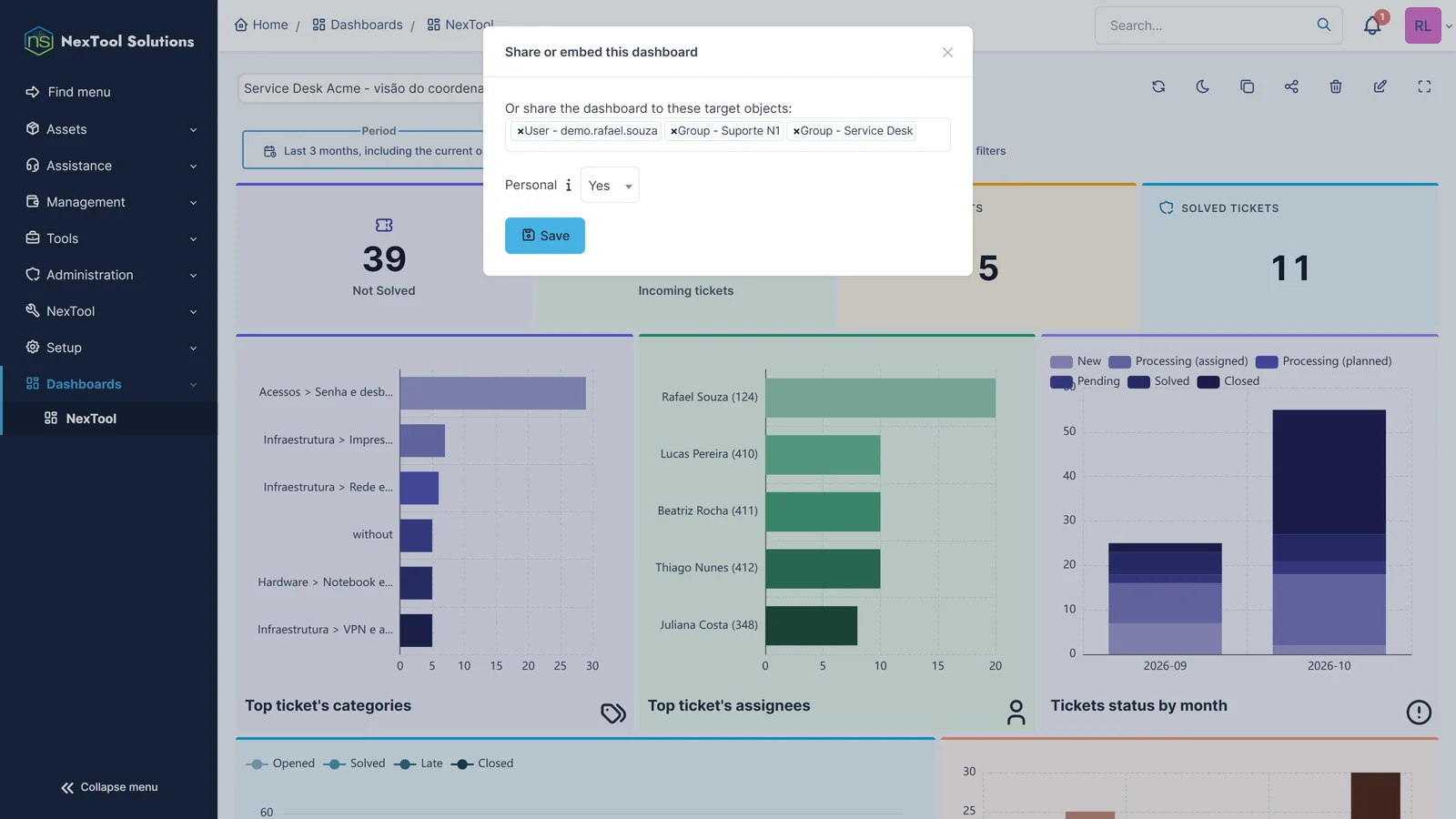Screen dimensions: 1456x819
Task: Open the Personal Yes dropdown
Action: tap(610, 186)
